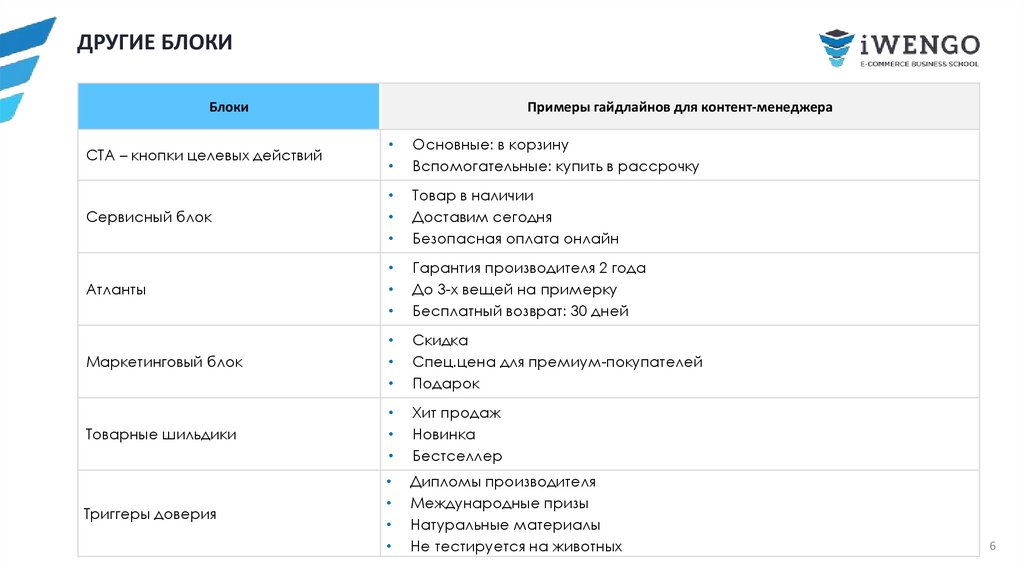Image resolution: width=1024 pixels, height=574 pixels.
Task: Select the Примеры гайдлайнов column header
Action: coord(679,107)
